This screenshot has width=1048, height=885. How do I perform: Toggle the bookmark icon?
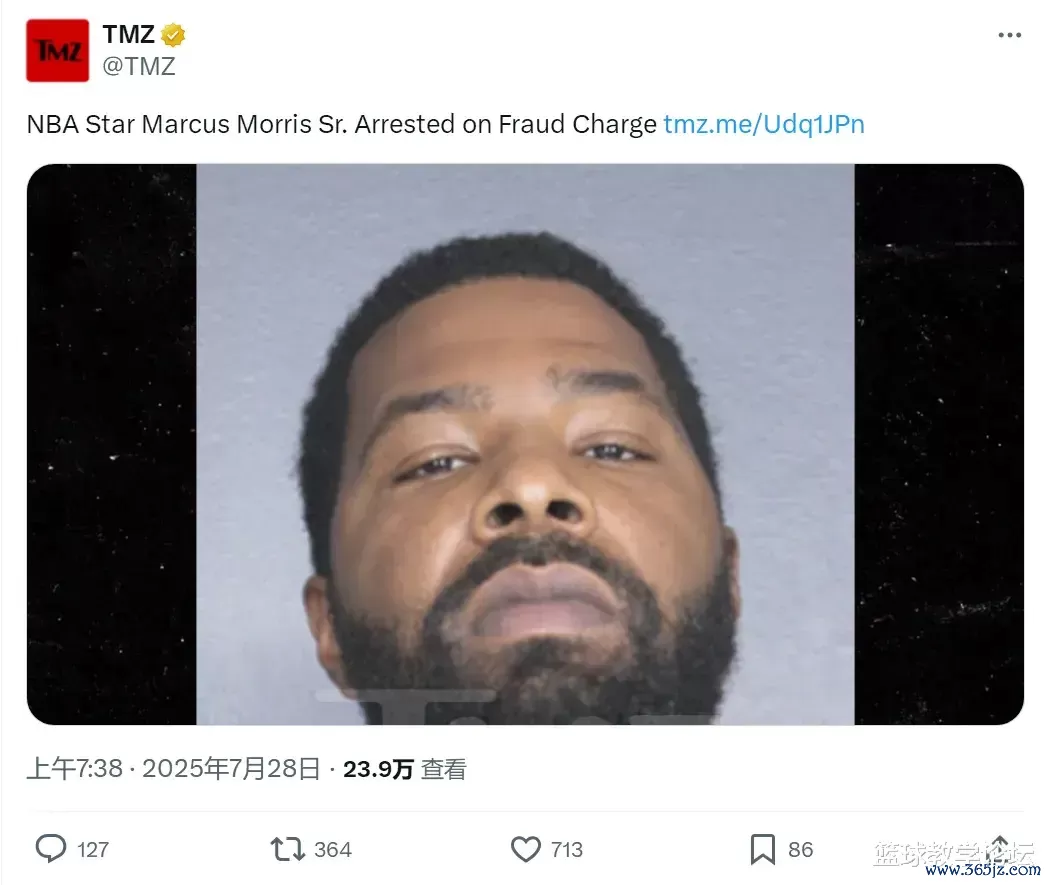click(763, 849)
